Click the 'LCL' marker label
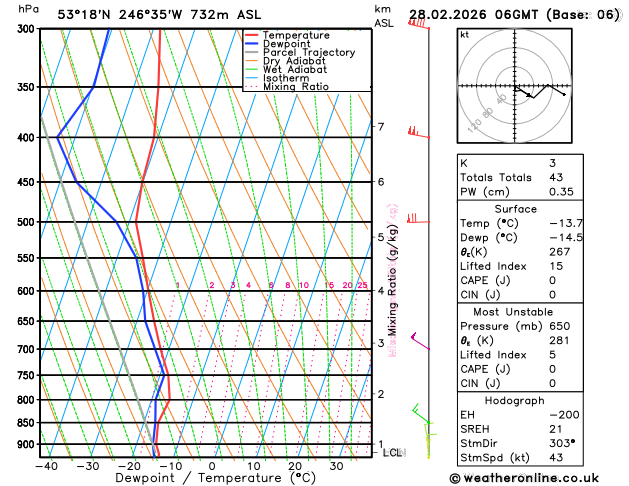Image resolution: width=629 pixels, height=486 pixels. [393, 453]
